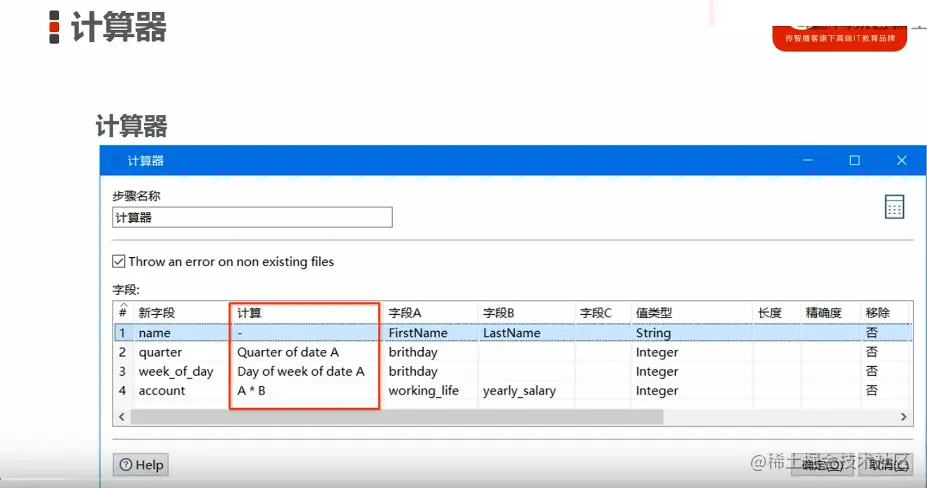Click the 否 remove cell in name row

click(871, 333)
